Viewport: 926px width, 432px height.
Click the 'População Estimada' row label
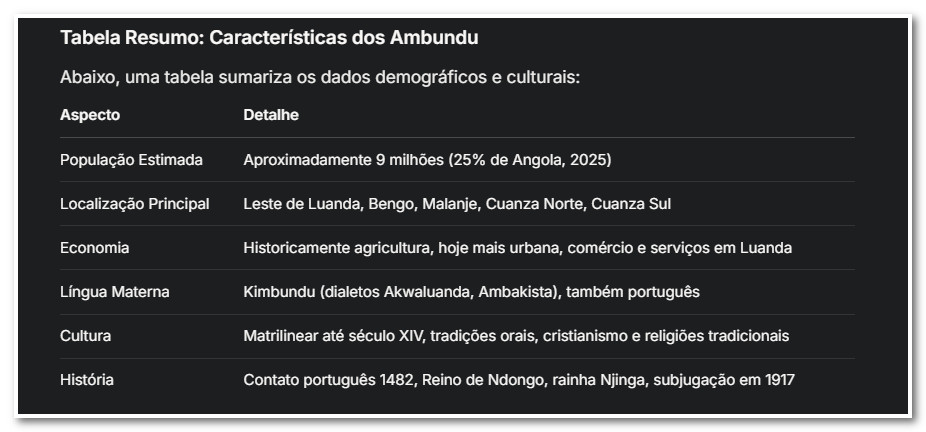(x=131, y=160)
